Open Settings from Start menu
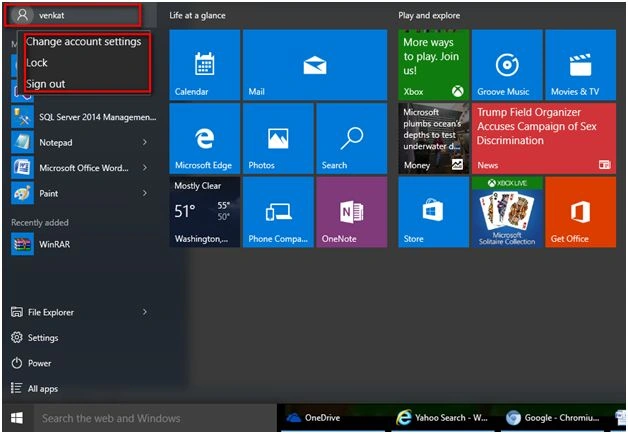Screen dimensions: 628x434 [84, 338]
